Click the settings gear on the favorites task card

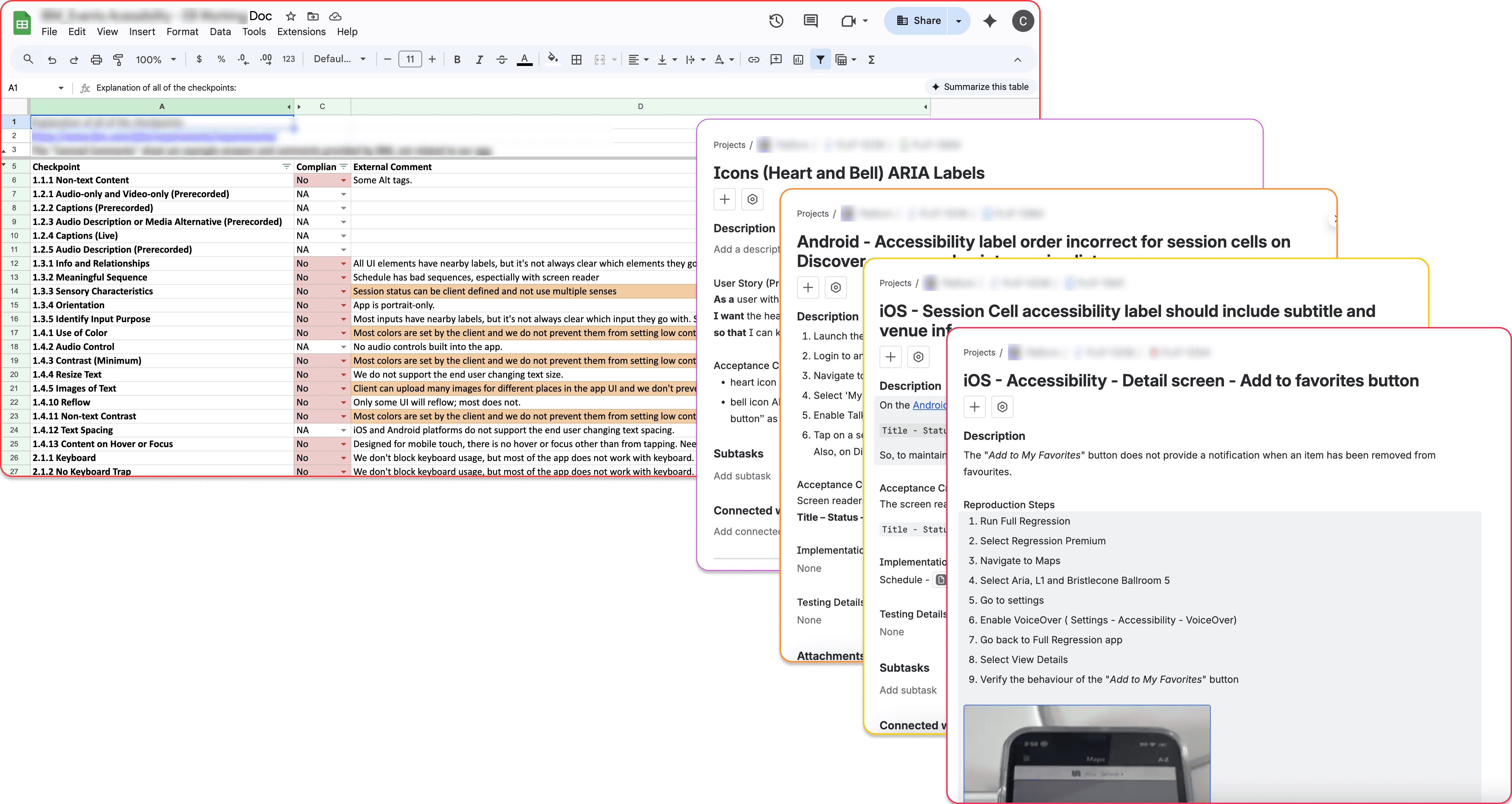1002,407
